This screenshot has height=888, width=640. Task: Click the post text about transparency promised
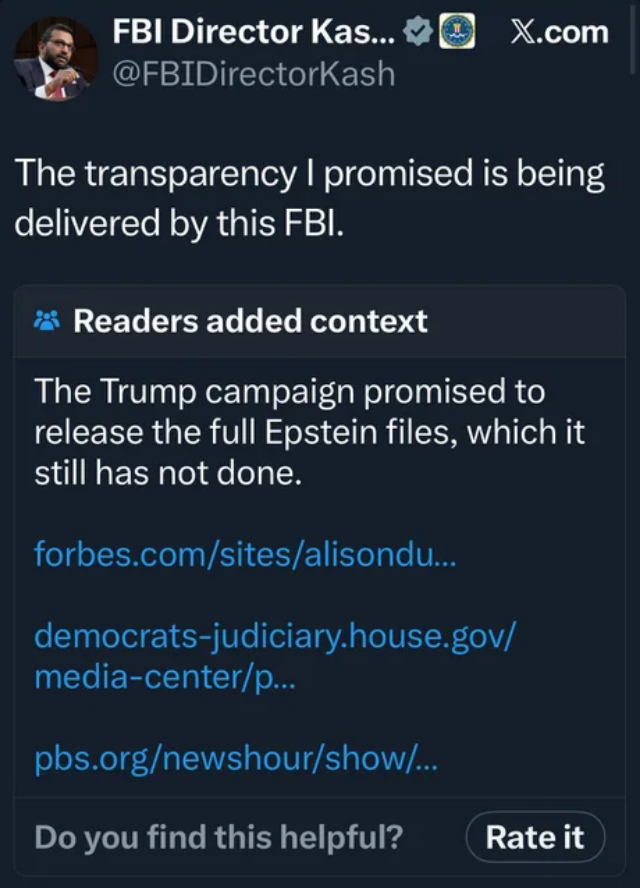(x=309, y=174)
